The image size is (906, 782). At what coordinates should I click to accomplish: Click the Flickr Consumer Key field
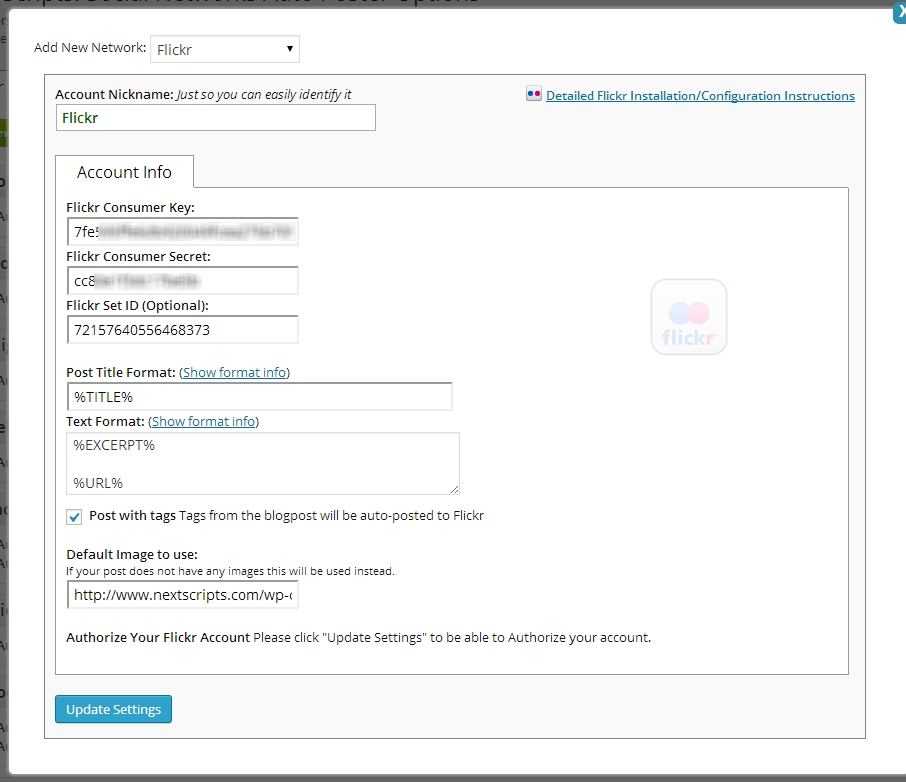(183, 232)
